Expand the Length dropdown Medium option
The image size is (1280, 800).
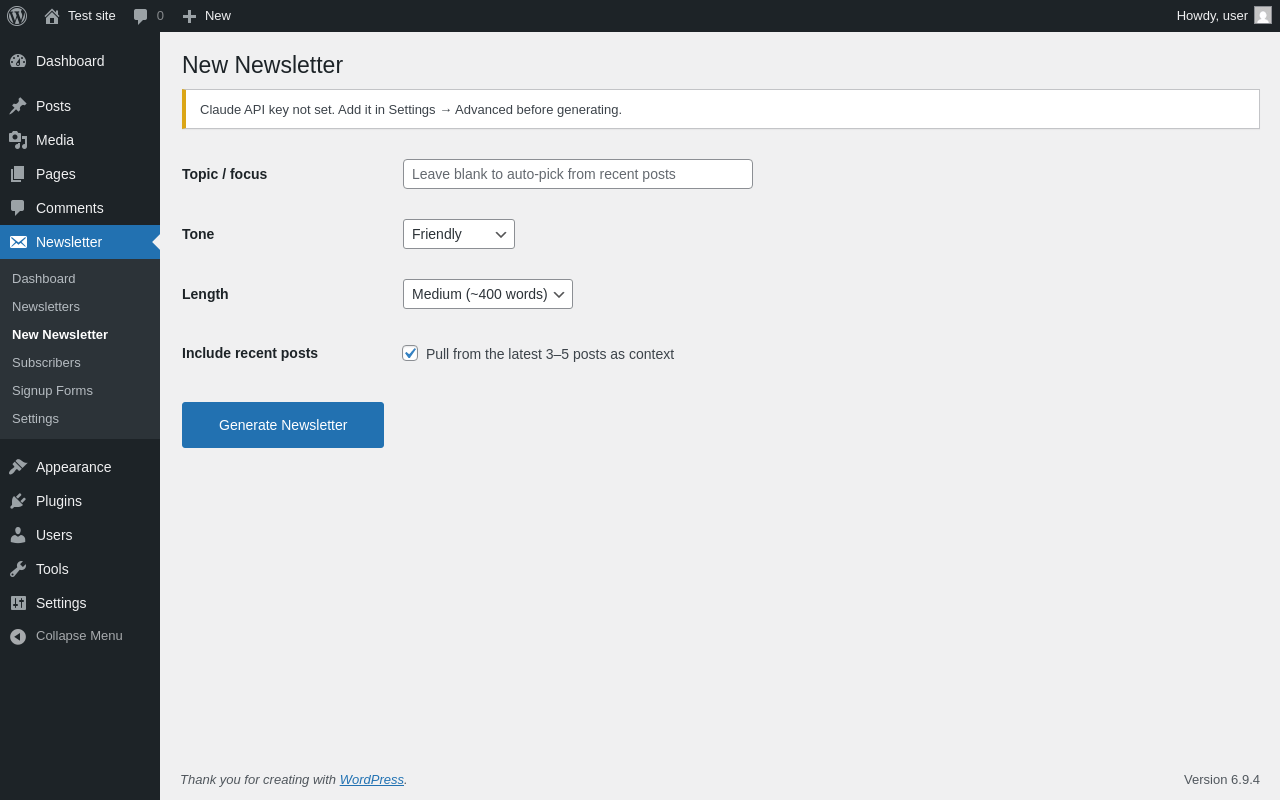pos(488,294)
